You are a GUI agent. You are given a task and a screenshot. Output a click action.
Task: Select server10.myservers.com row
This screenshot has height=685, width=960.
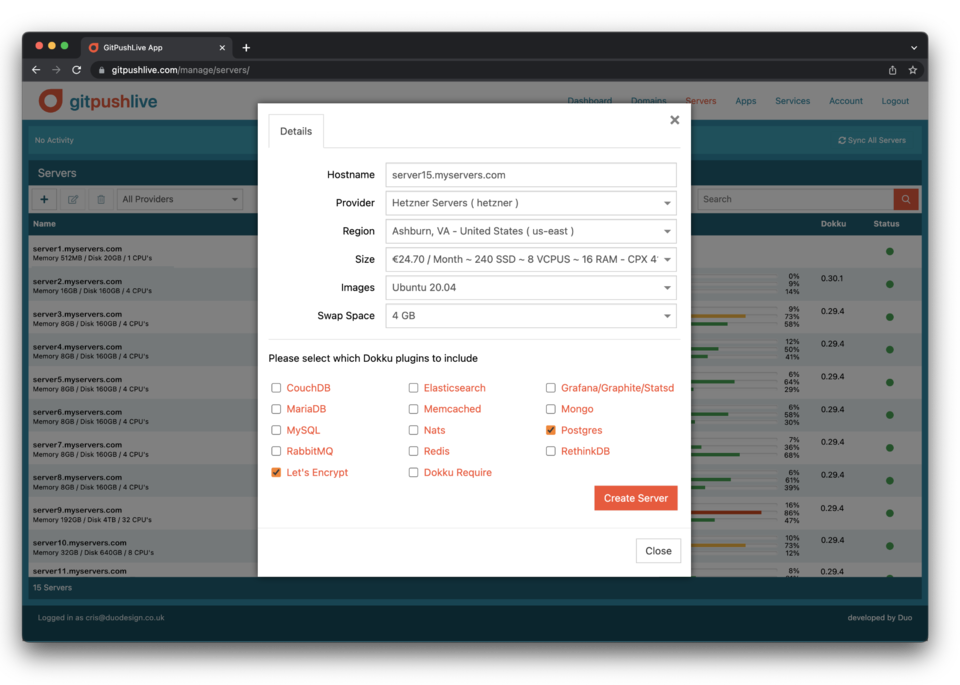144,547
